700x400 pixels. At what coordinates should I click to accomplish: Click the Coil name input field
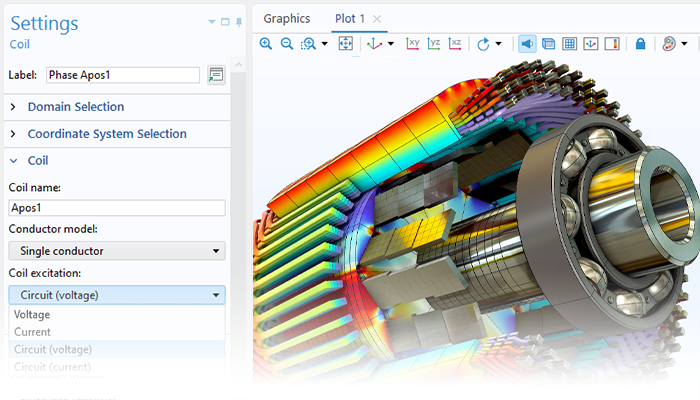(117, 208)
